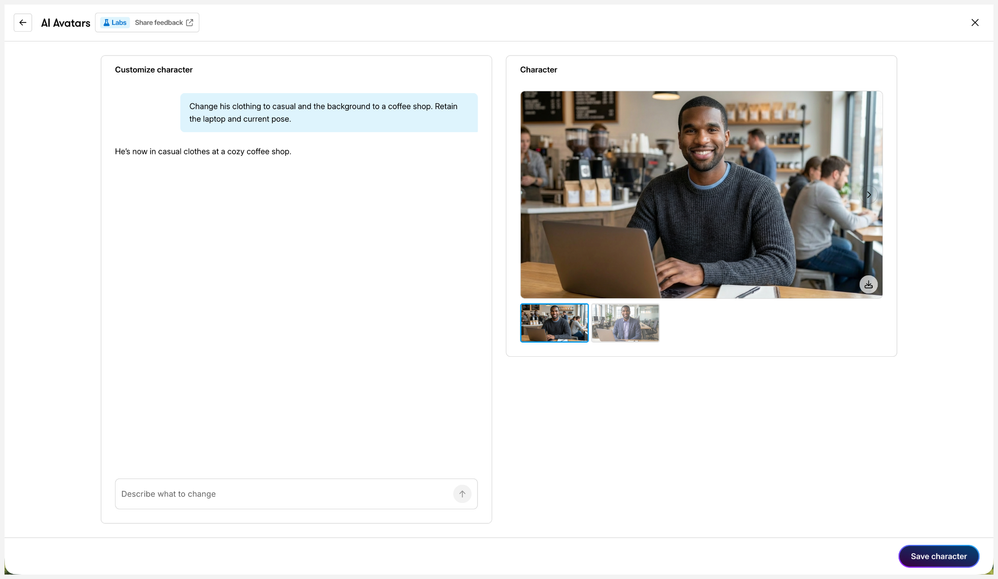This screenshot has width=998, height=579.
Task: Click the reply 'He's now in casual clothes'
Action: click(x=203, y=152)
